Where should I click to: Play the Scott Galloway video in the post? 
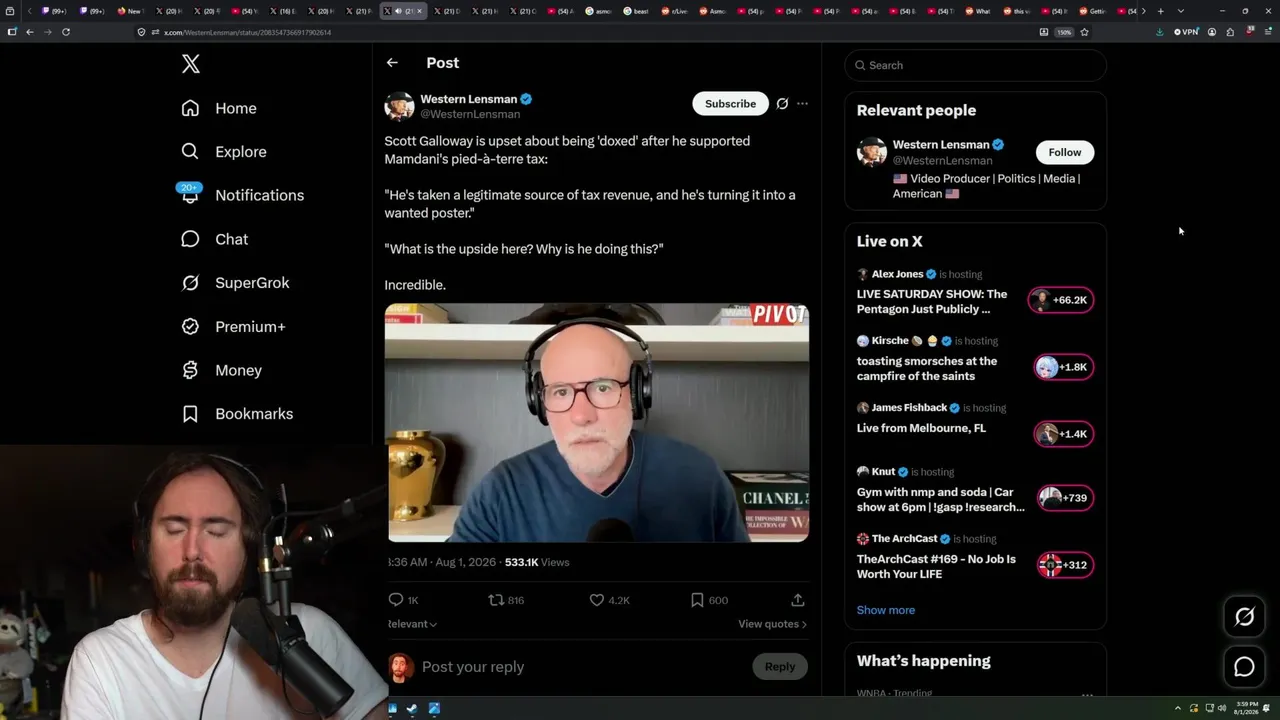(597, 423)
